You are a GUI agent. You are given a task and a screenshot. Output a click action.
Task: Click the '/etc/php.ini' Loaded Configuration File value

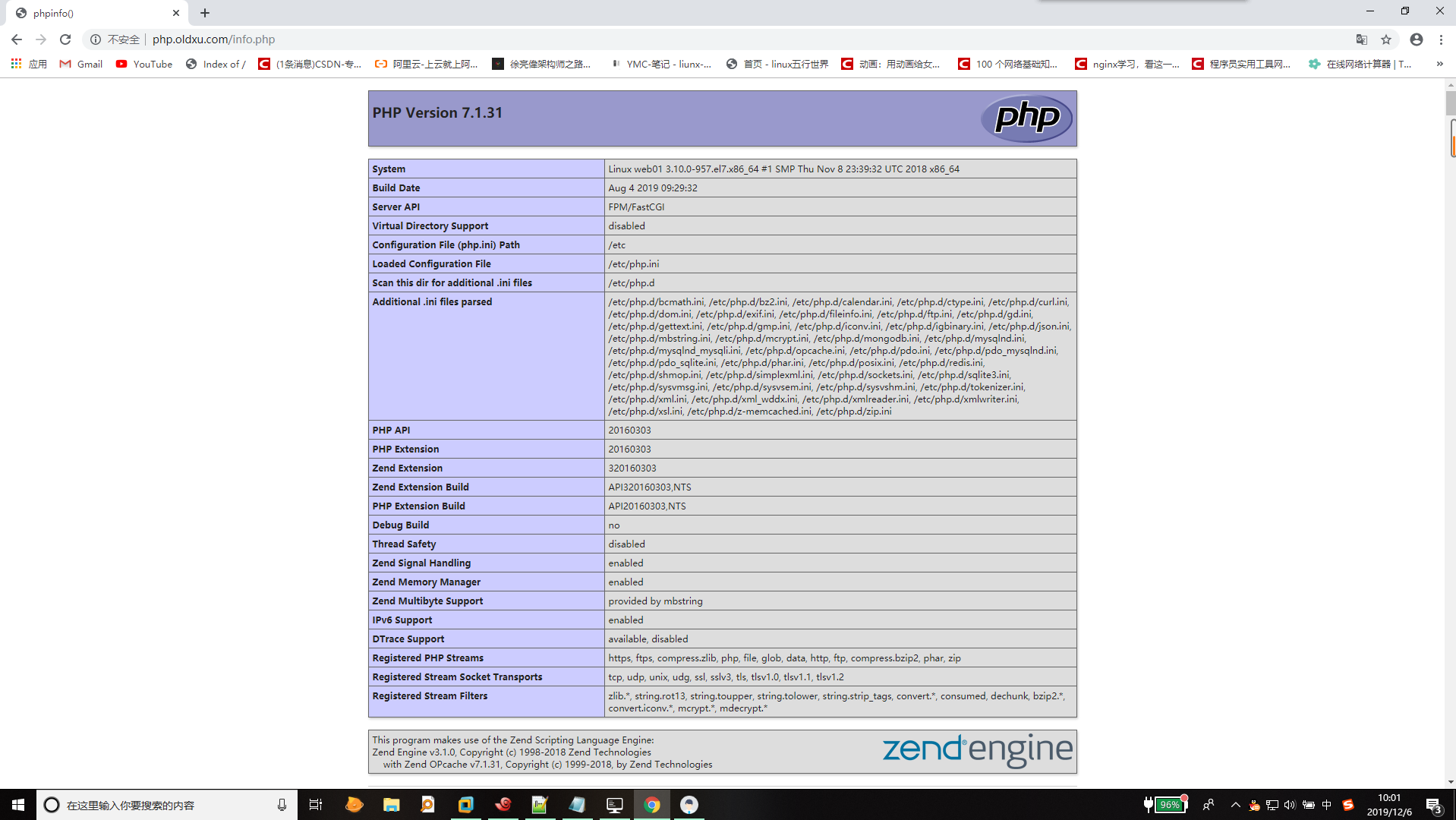click(633, 263)
